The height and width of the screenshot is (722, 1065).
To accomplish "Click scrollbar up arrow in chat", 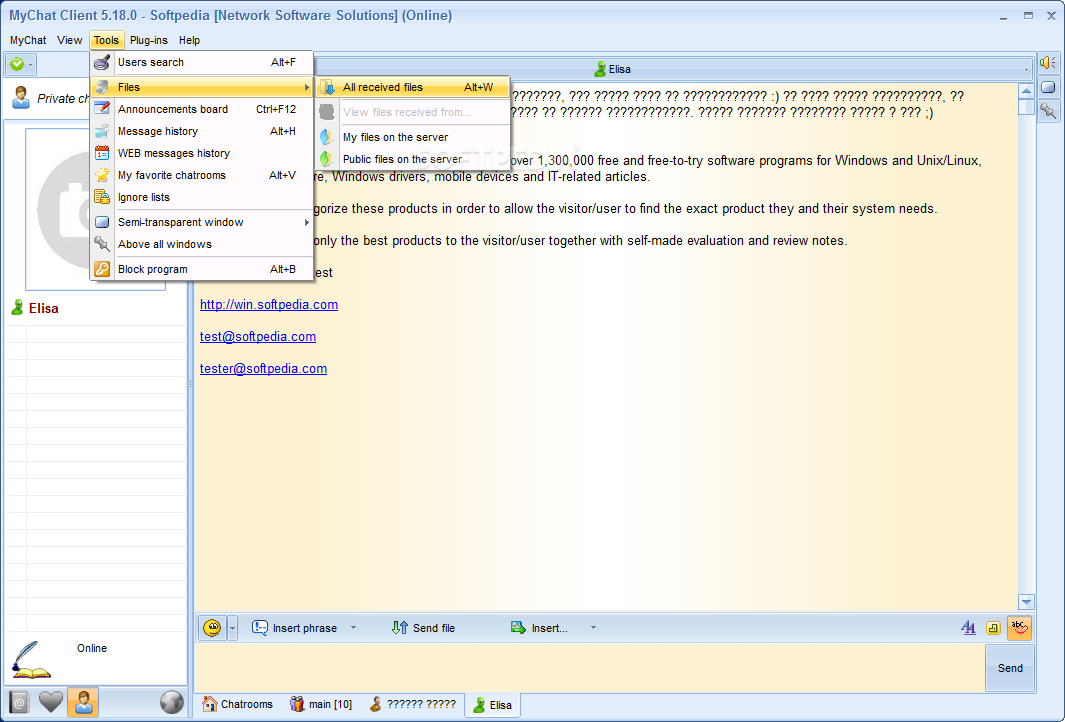I will point(1026,90).
